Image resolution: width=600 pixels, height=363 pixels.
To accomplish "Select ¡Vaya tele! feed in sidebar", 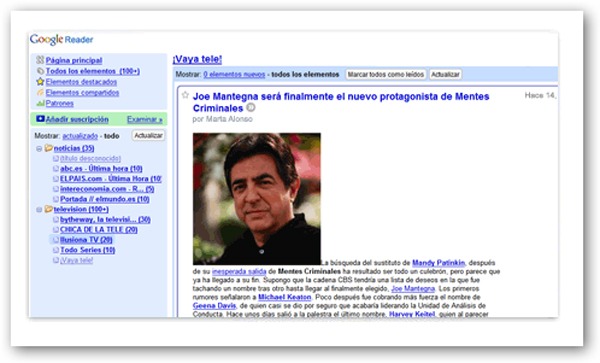I will tap(77, 260).
